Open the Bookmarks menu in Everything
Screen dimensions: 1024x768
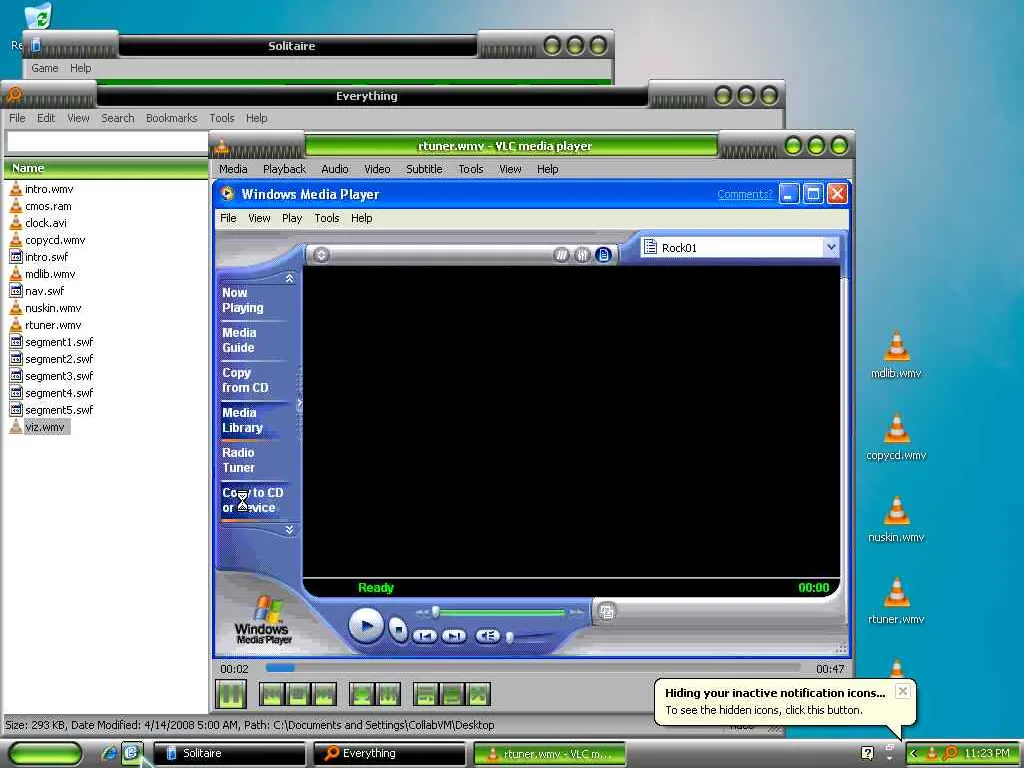[171, 118]
